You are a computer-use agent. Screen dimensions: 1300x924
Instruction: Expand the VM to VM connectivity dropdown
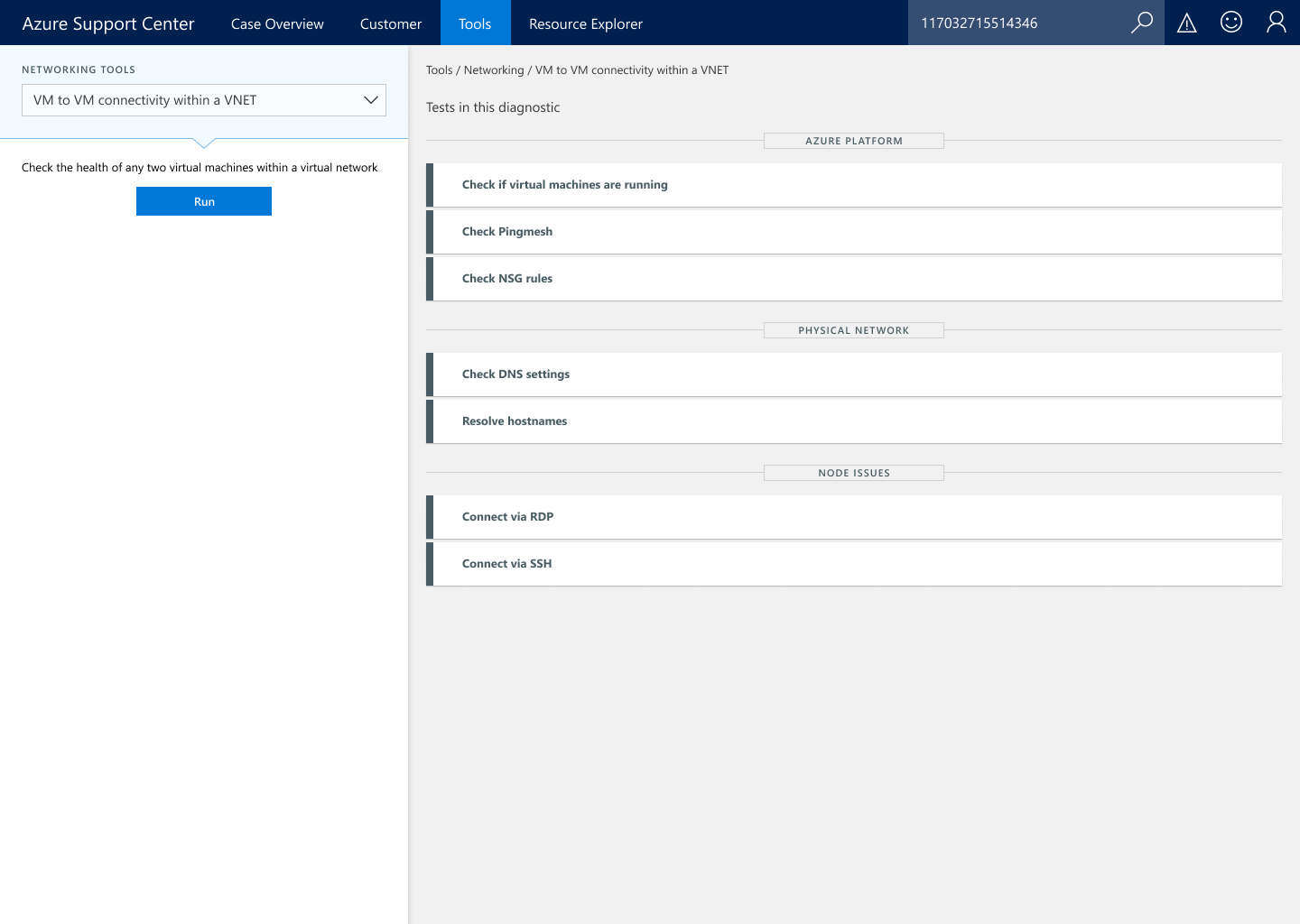click(204, 100)
